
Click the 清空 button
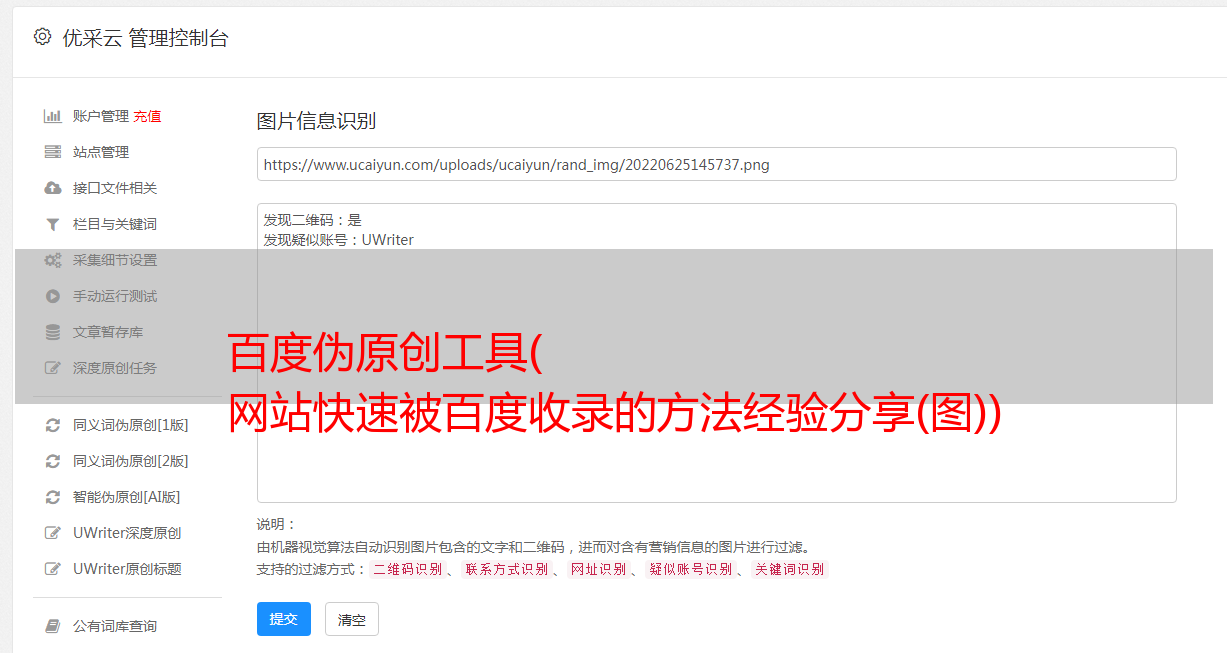tap(352, 619)
